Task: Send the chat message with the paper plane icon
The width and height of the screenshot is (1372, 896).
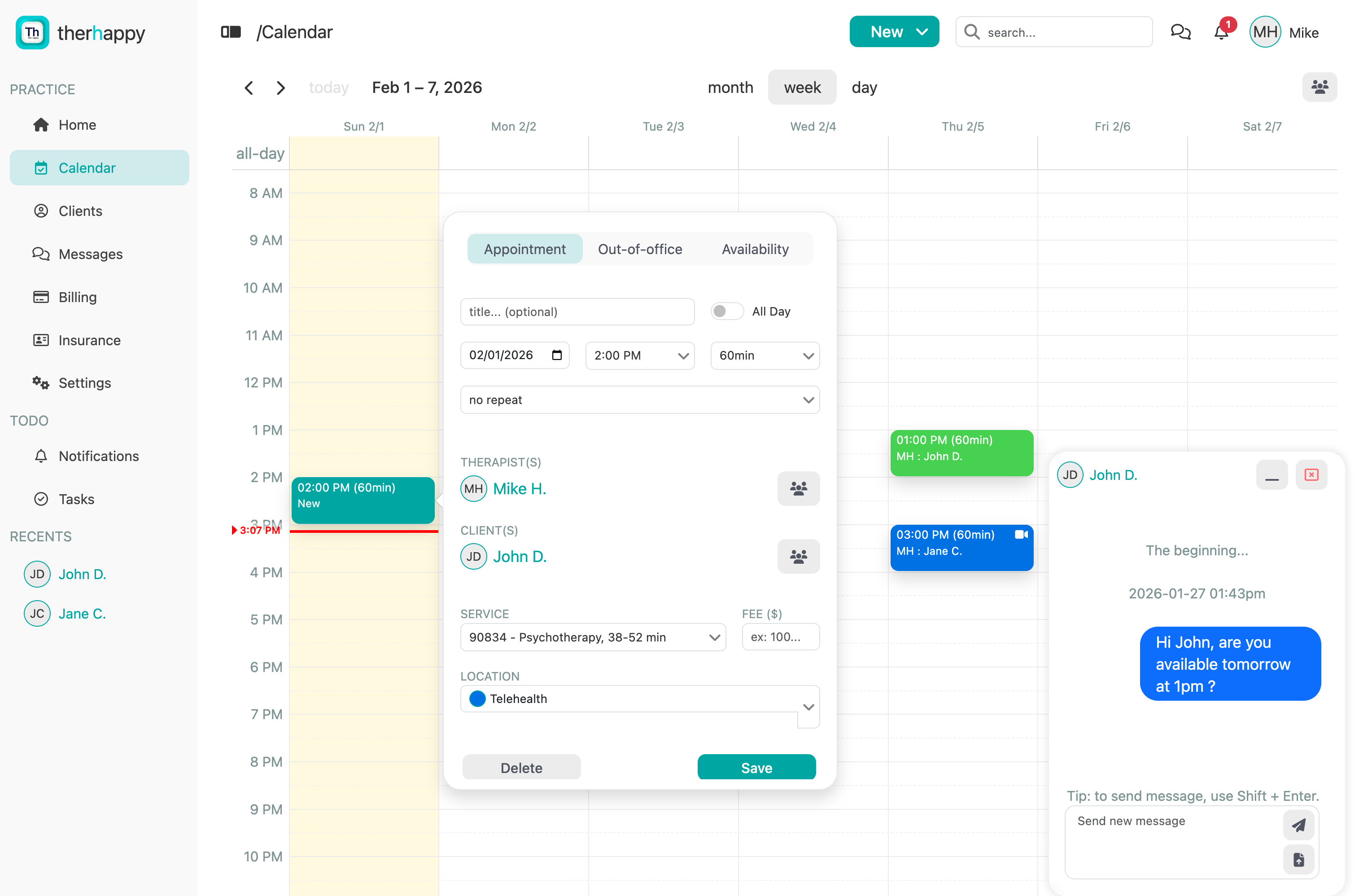Action: tap(1298, 825)
